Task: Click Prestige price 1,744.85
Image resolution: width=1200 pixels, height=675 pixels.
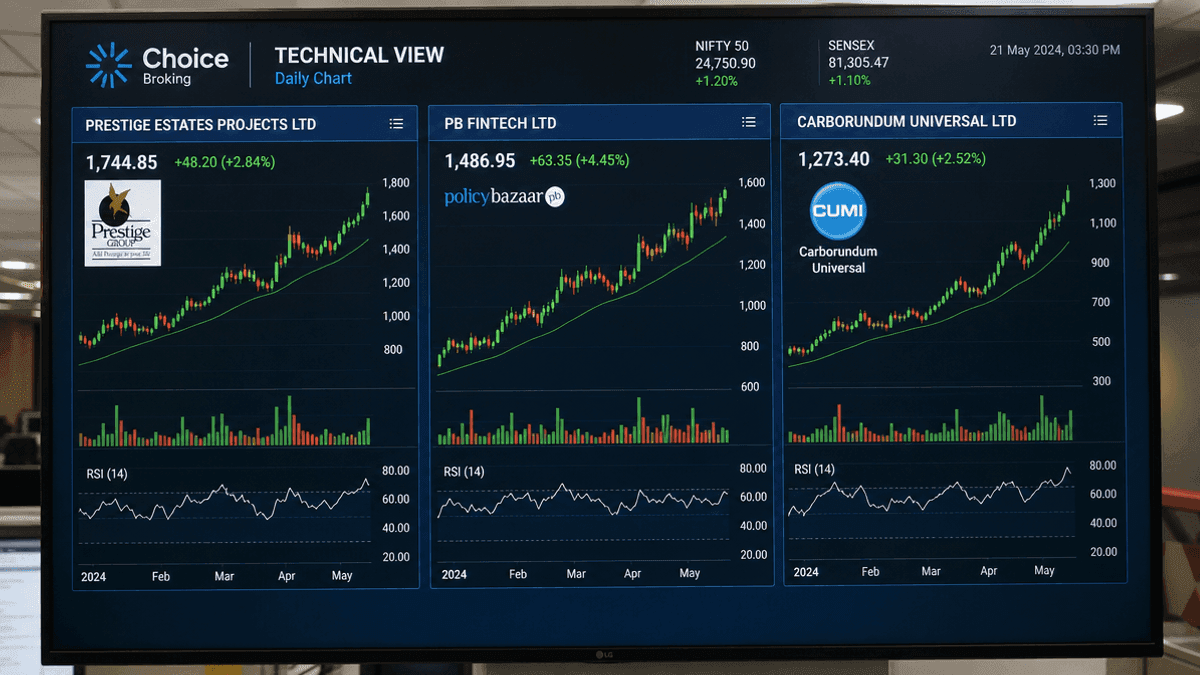Action: pyautogui.click(x=121, y=162)
